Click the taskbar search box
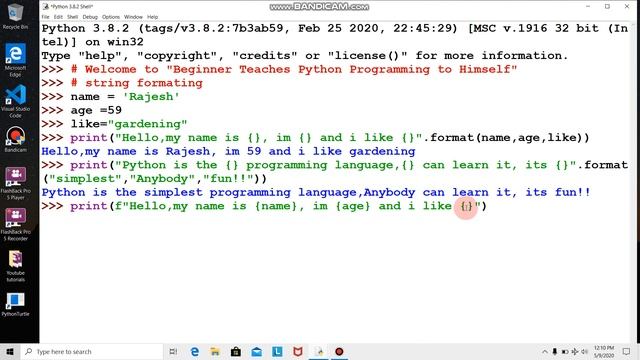640x360 pixels. coord(92,351)
